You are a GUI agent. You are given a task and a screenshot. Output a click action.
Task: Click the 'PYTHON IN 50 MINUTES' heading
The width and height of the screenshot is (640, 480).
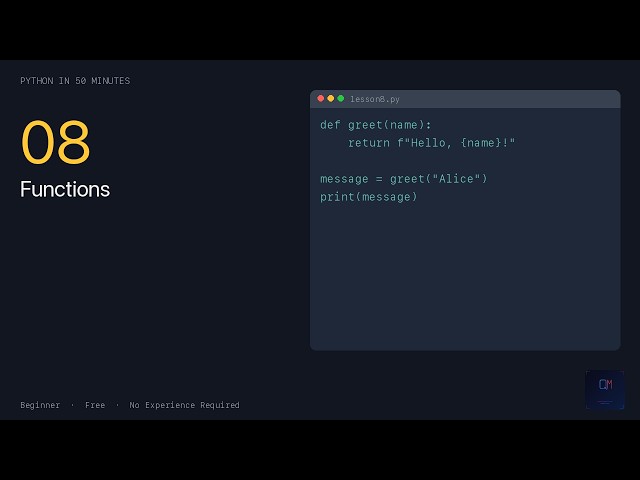[75, 81]
